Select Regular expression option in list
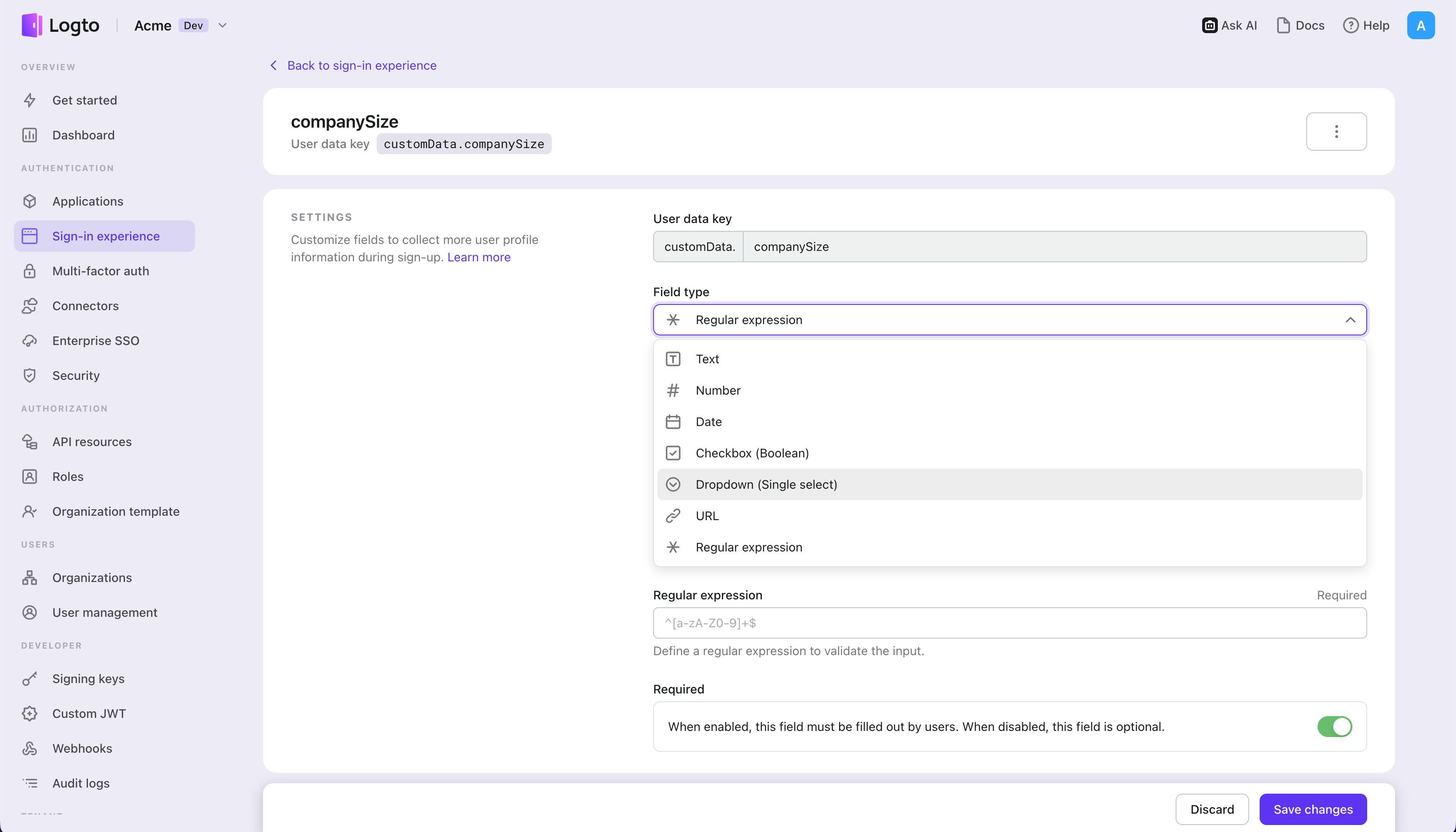Image resolution: width=1456 pixels, height=832 pixels. [x=1010, y=548]
